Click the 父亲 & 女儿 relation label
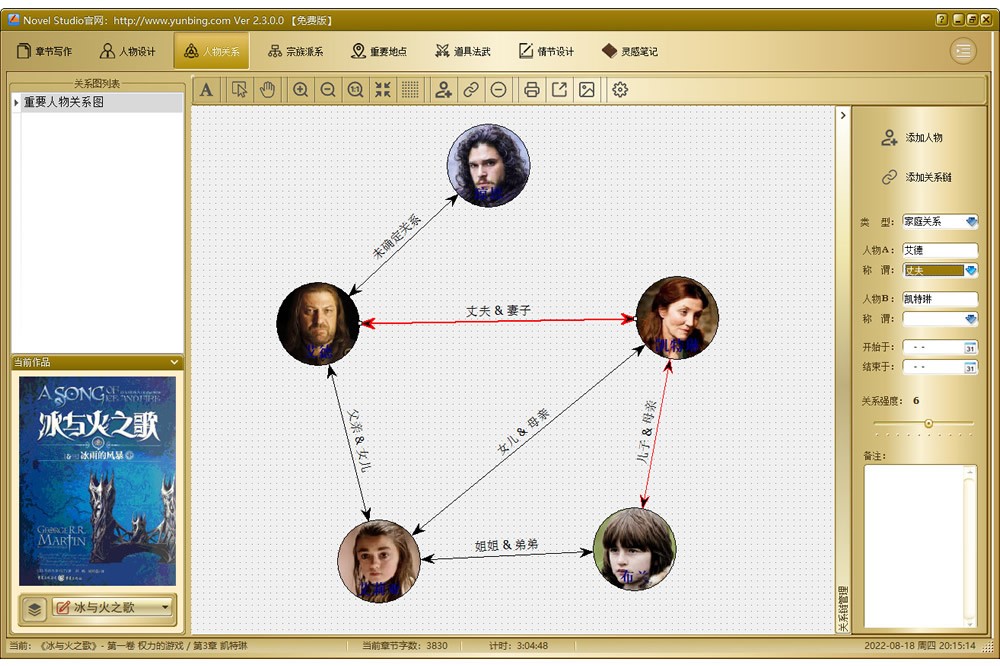This screenshot has width=1000, height=666. (x=358, y=440)
